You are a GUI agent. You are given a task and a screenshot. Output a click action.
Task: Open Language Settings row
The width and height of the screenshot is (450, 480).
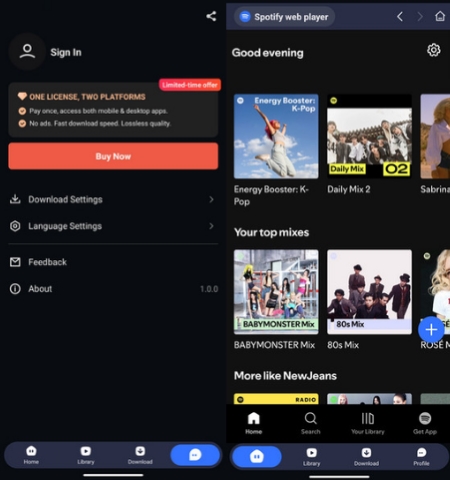click(x=113, y=226)
